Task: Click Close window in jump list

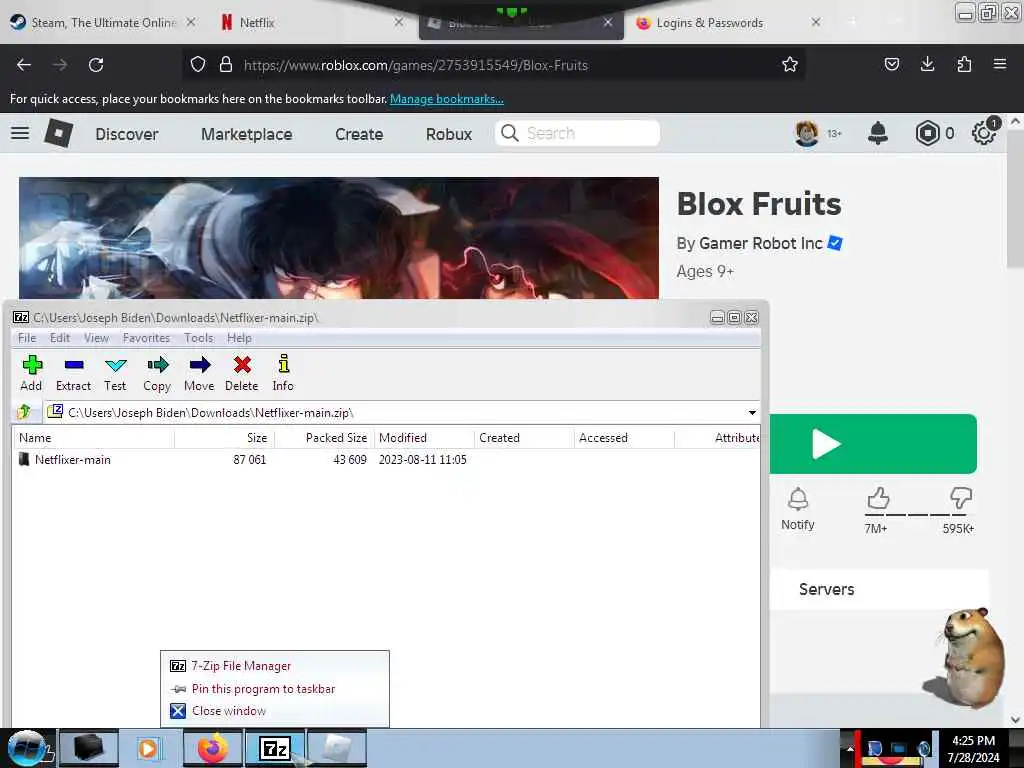Action: point(275,711)
